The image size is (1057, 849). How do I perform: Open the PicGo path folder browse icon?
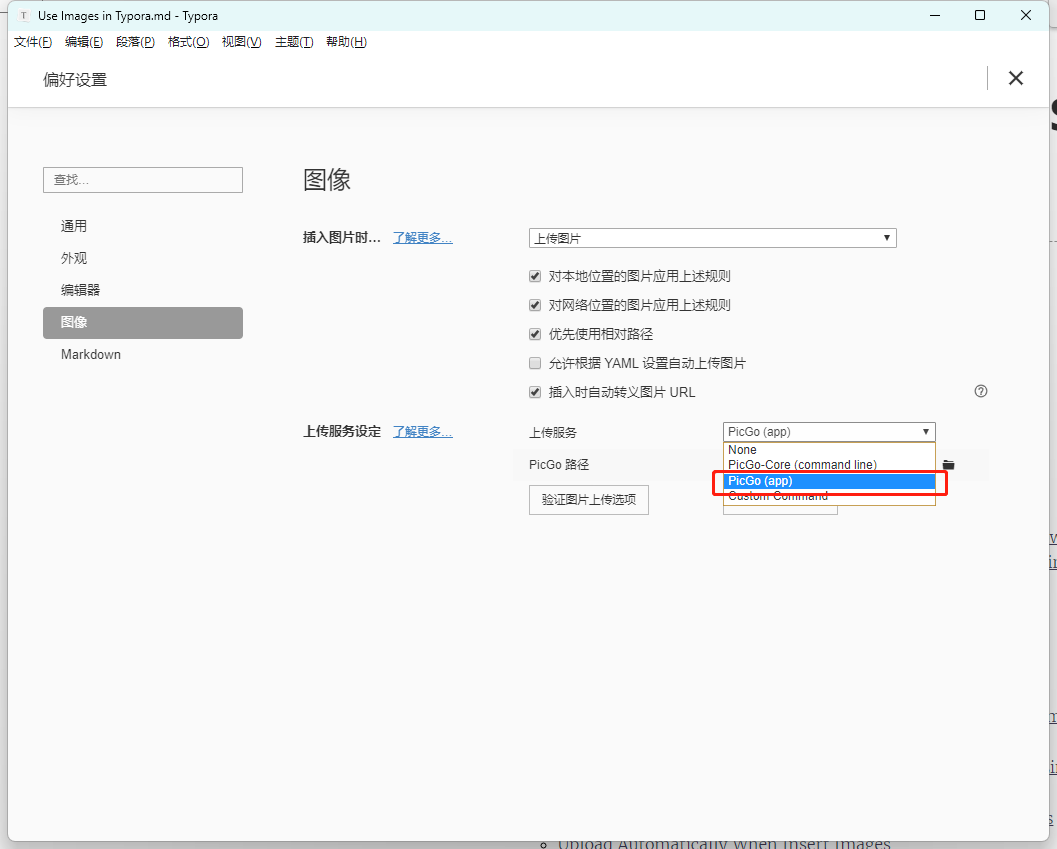coord(948,465)
